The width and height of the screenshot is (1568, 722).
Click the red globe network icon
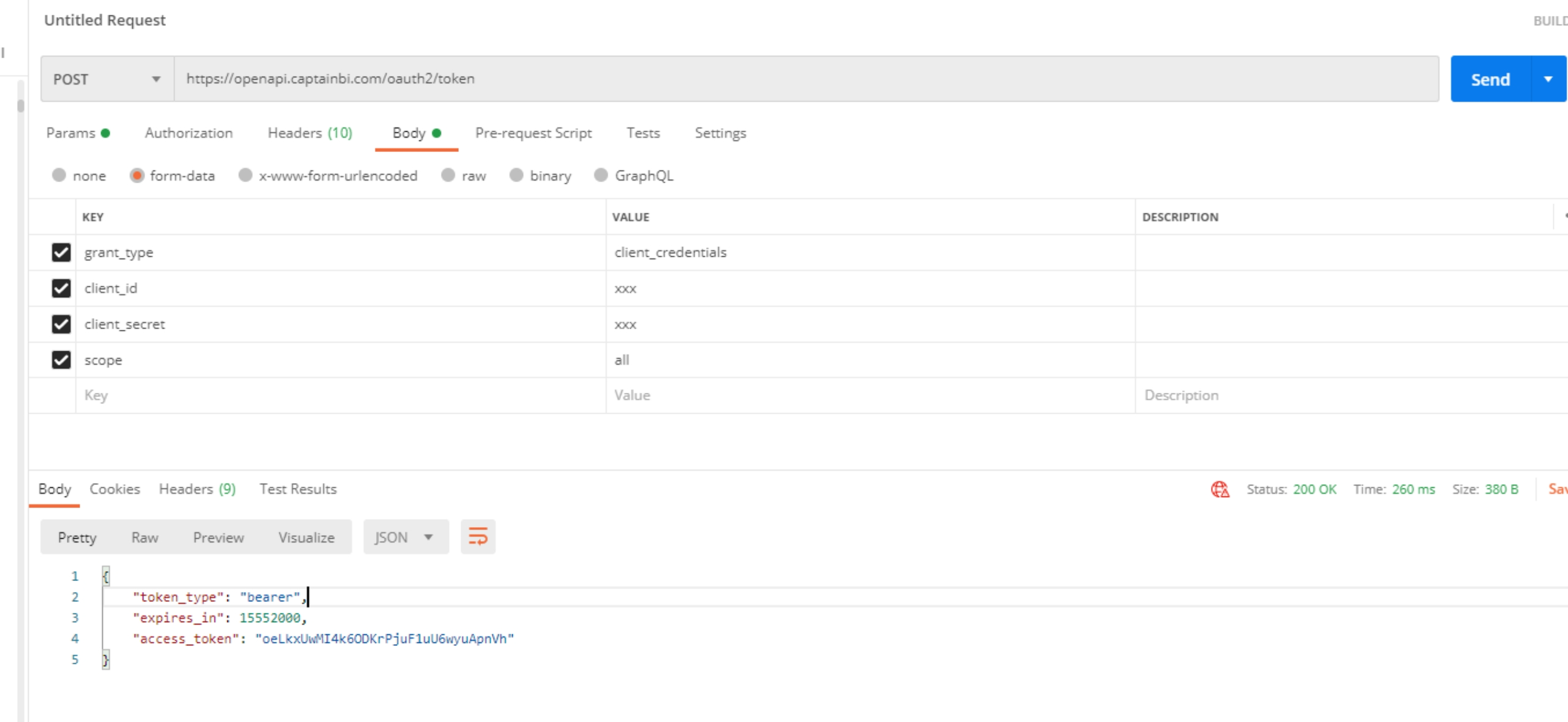1219,489
